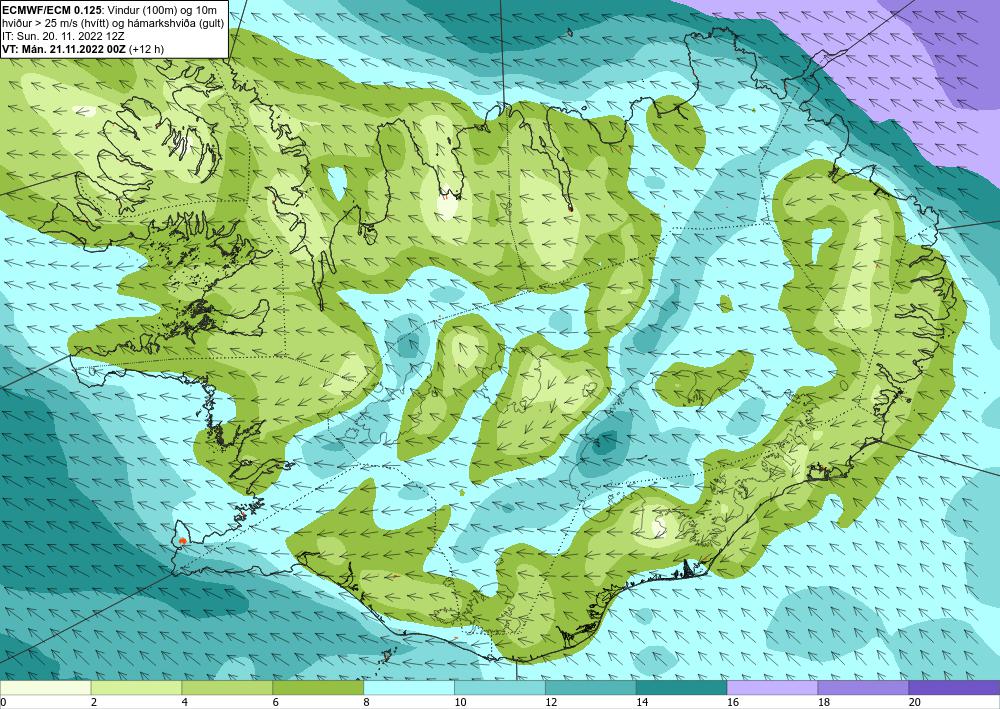Click the legend label '12'

[x=550, y=702]
